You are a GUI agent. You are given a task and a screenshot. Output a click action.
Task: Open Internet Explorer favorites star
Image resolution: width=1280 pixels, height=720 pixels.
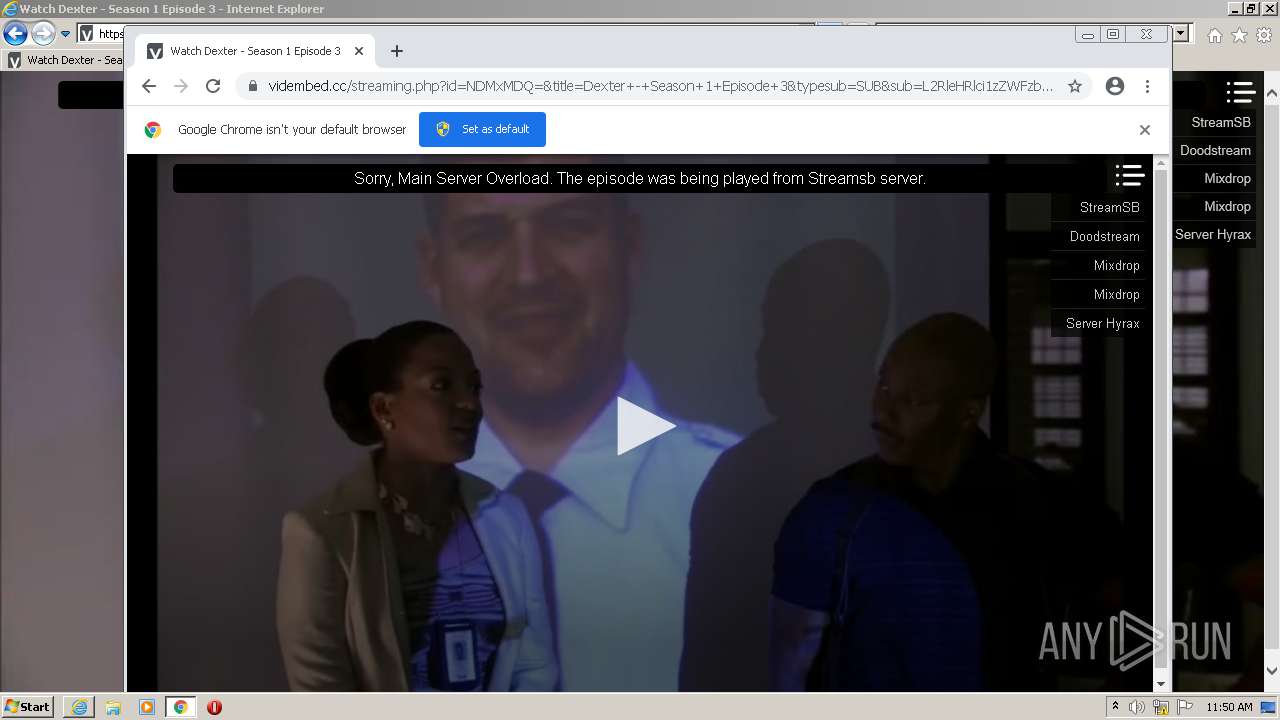coord(1239,35)
